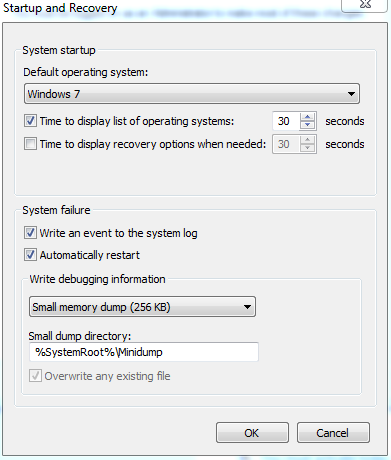Click the grayed recovery options seconds field
Screen dimensions: 391x460
tap(286, 144)
